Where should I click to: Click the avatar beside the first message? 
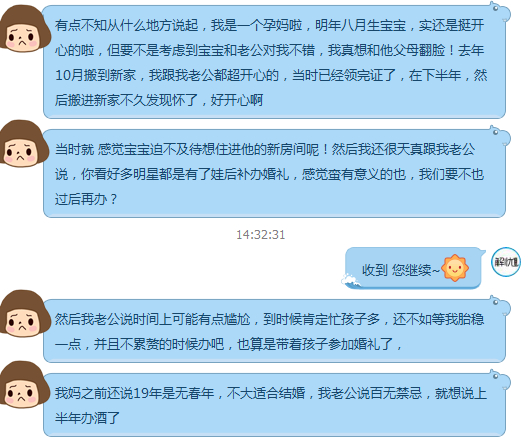tap(24, 29)
